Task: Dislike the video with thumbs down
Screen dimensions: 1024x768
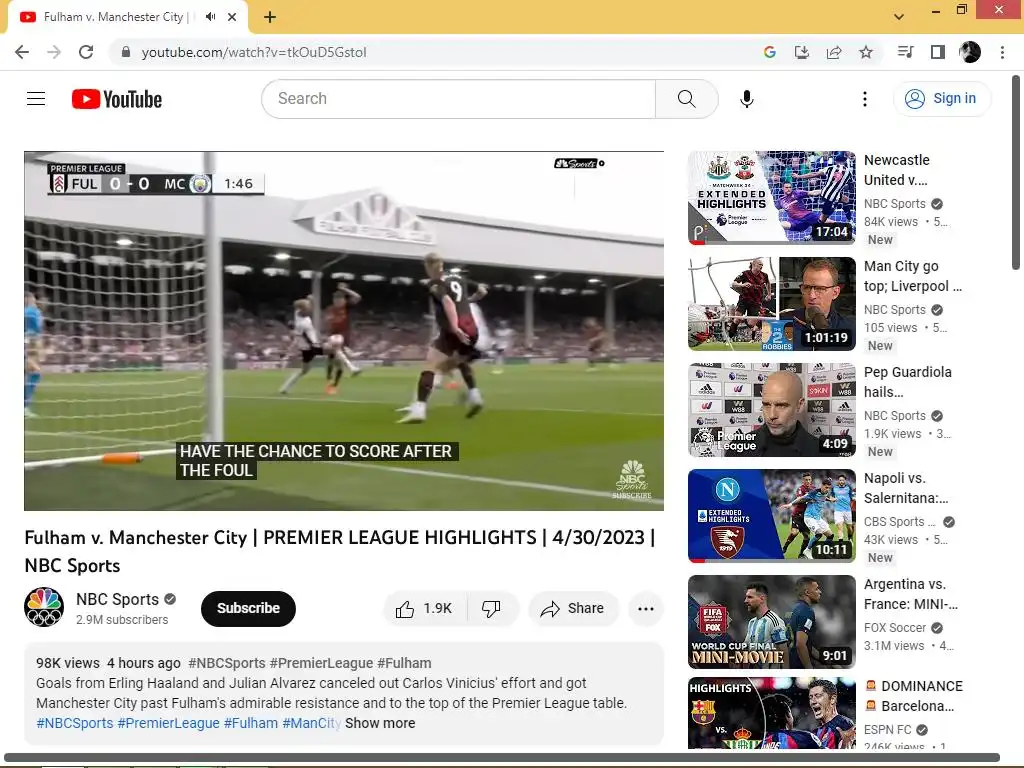Action: click(x=492, y=609)
